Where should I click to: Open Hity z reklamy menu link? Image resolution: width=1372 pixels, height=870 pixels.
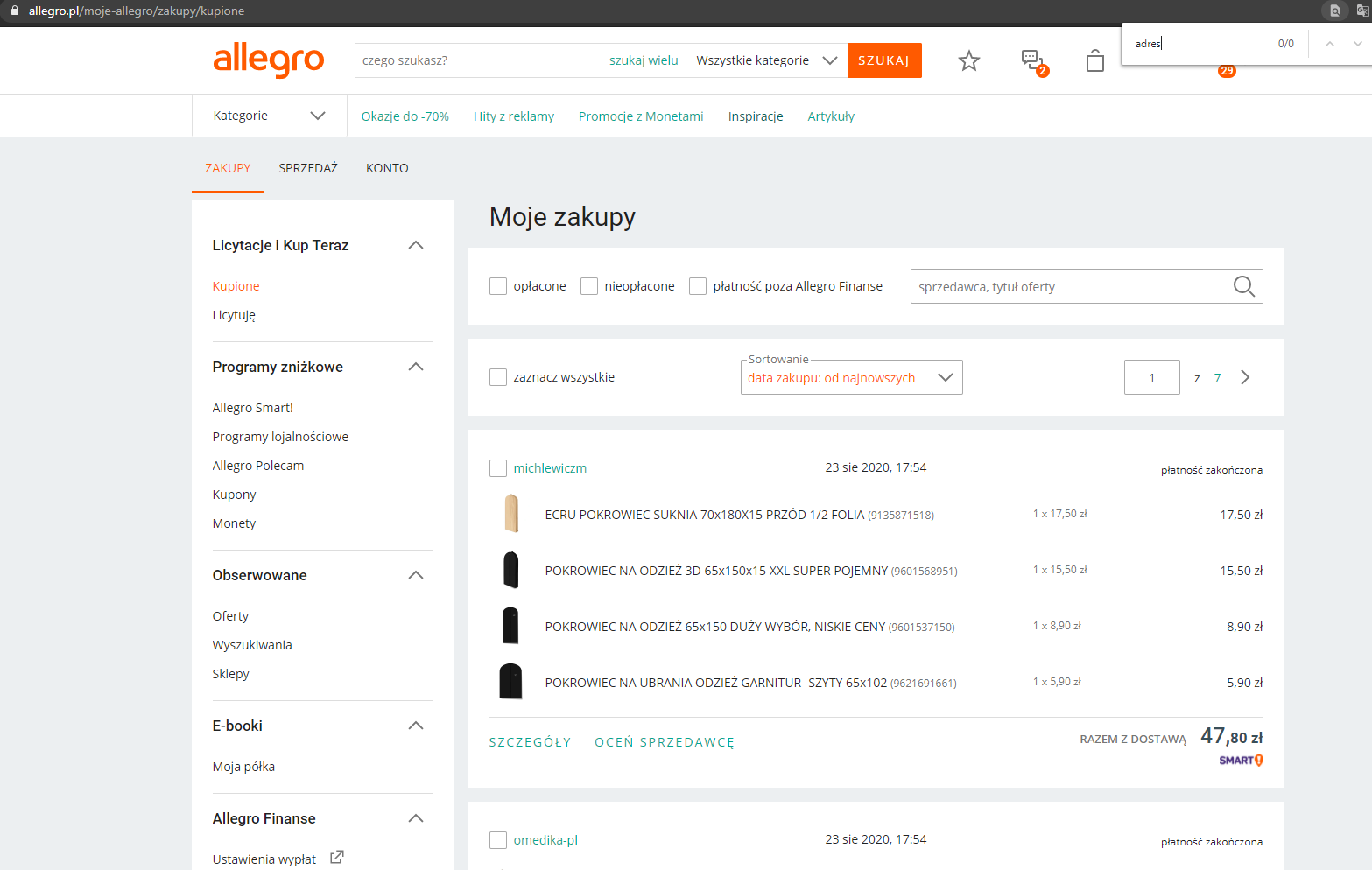click(x=514, y=116)
